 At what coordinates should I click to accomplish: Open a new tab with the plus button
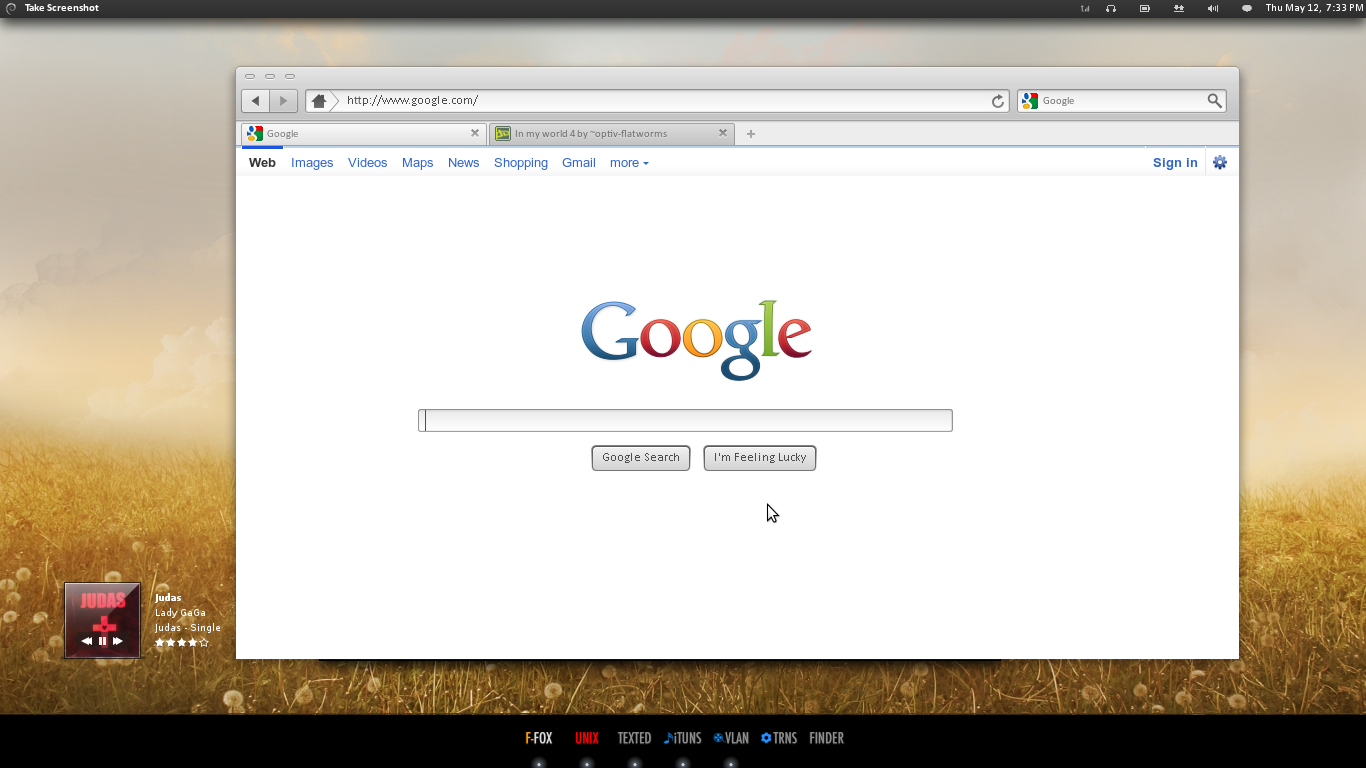pos(751,134)
